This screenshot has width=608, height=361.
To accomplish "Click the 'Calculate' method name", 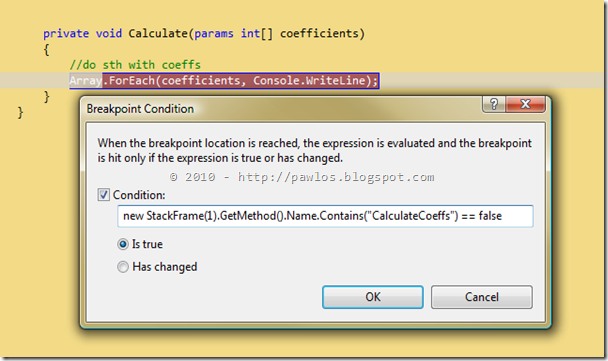I will (158, 33).
